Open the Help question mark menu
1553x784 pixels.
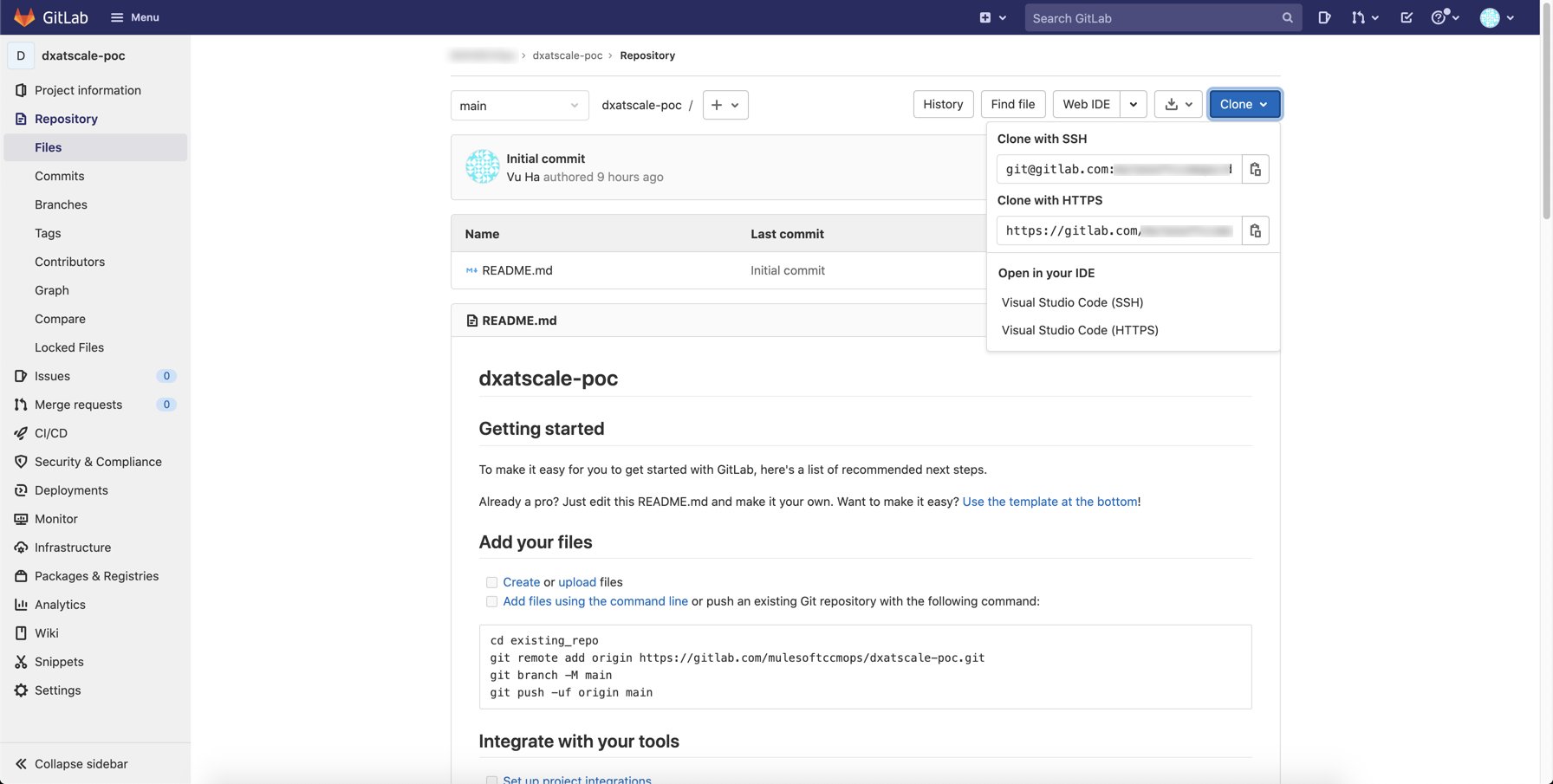click(x=1445, y=17)
